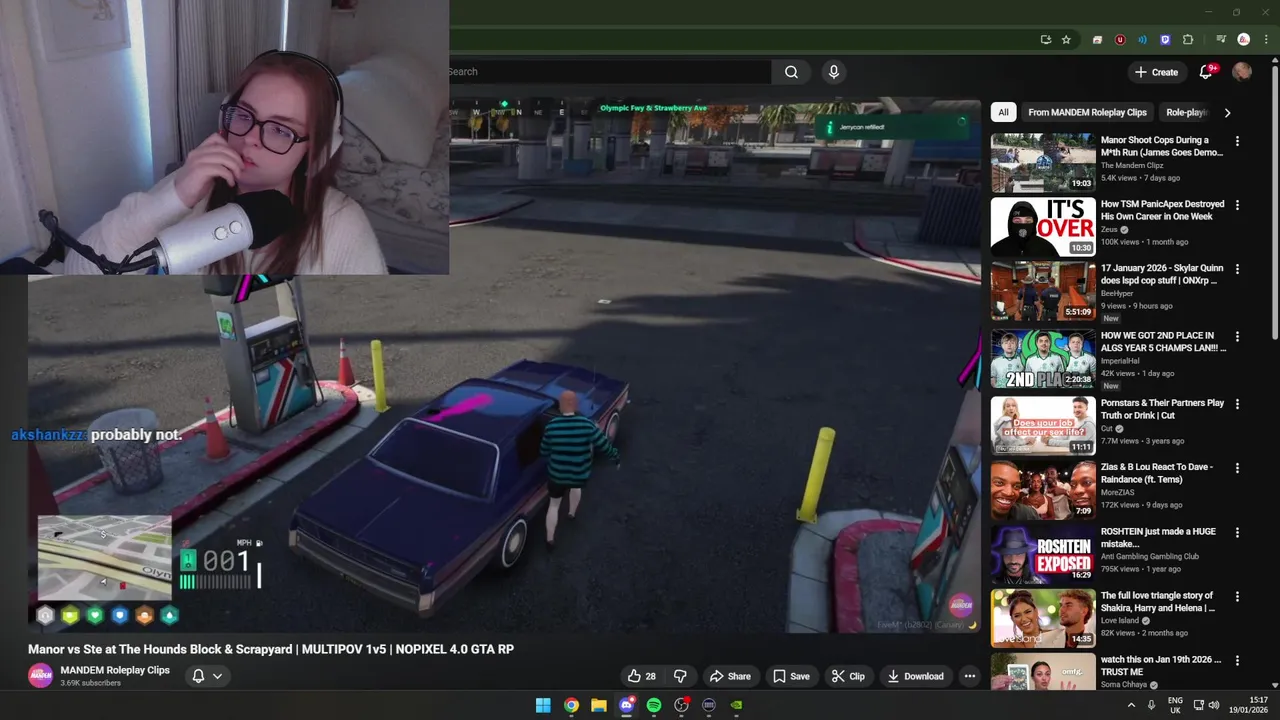Share the video
The image size is (1280, 720).
click(x=729, y=676)
